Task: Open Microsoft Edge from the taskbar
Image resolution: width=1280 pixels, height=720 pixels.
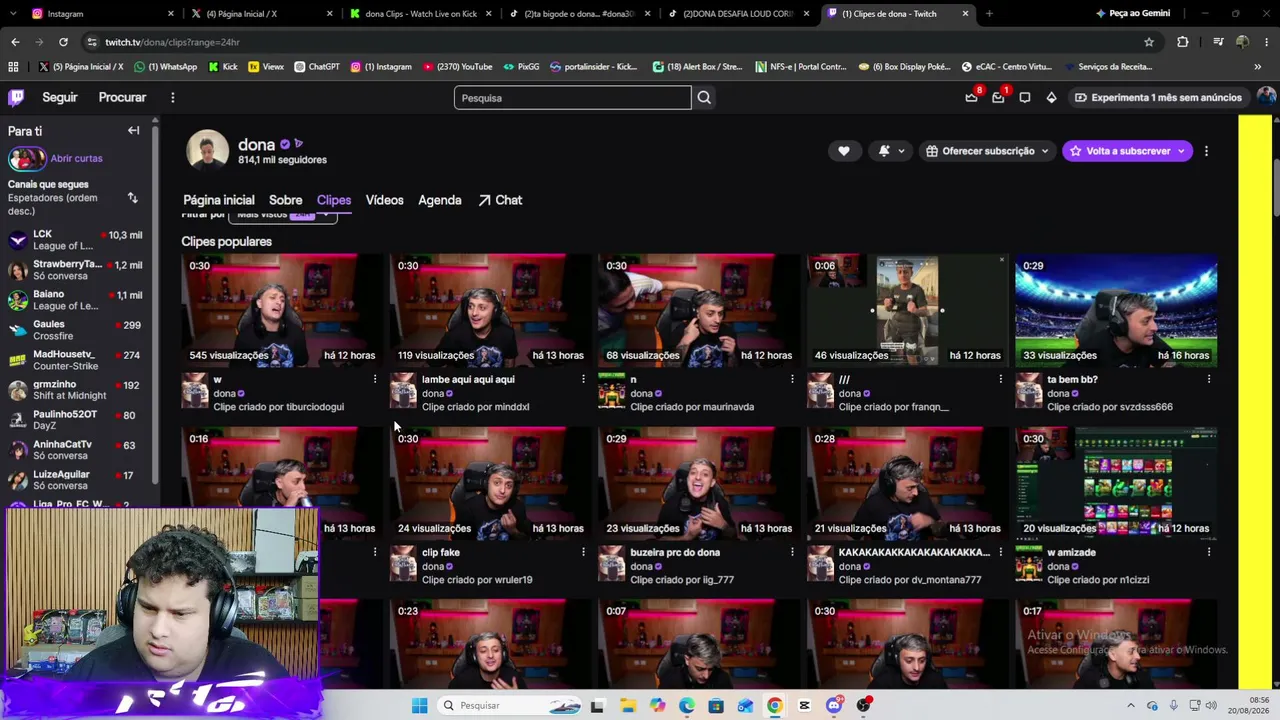Action: pyautogui.click(x=686, y=705)
